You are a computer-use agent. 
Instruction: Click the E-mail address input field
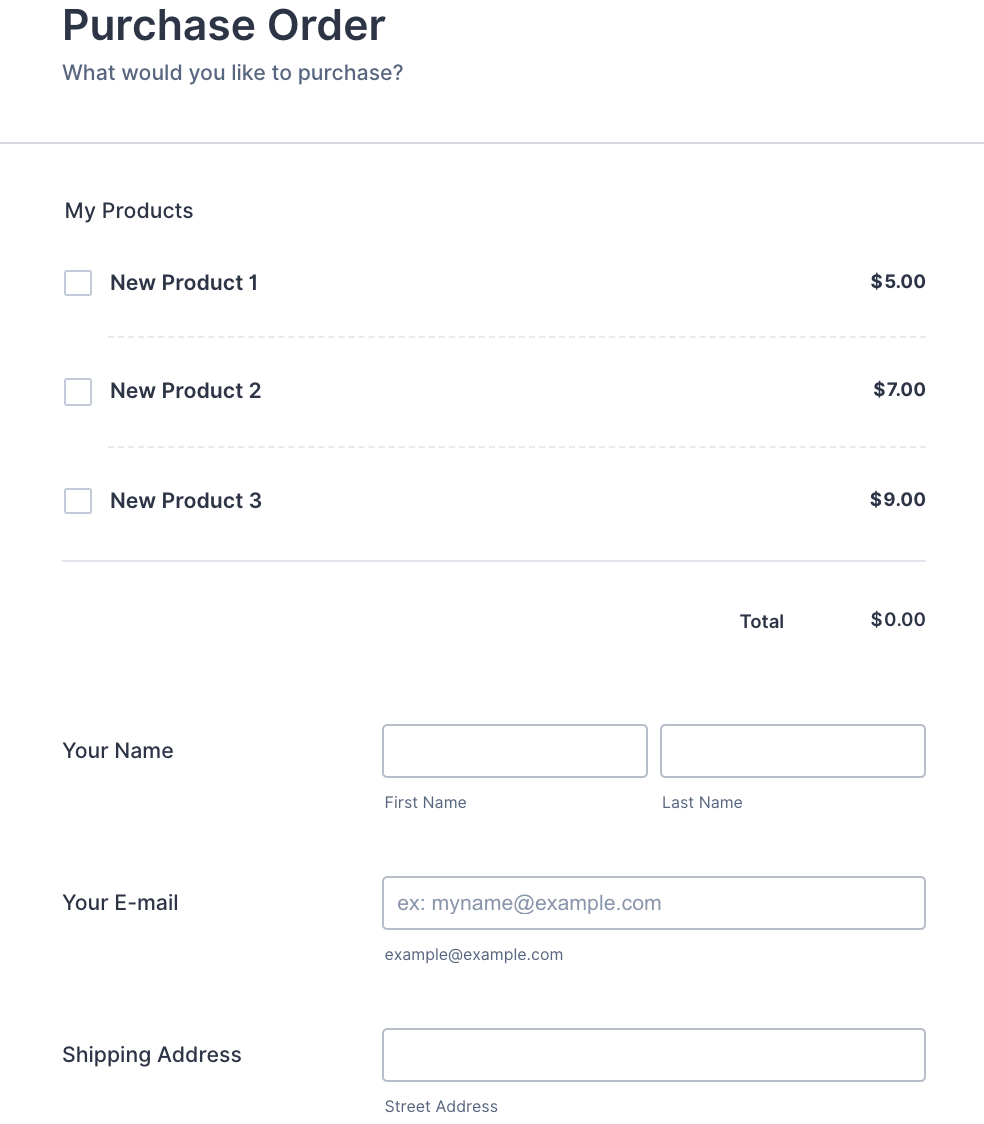pos(653,903)
